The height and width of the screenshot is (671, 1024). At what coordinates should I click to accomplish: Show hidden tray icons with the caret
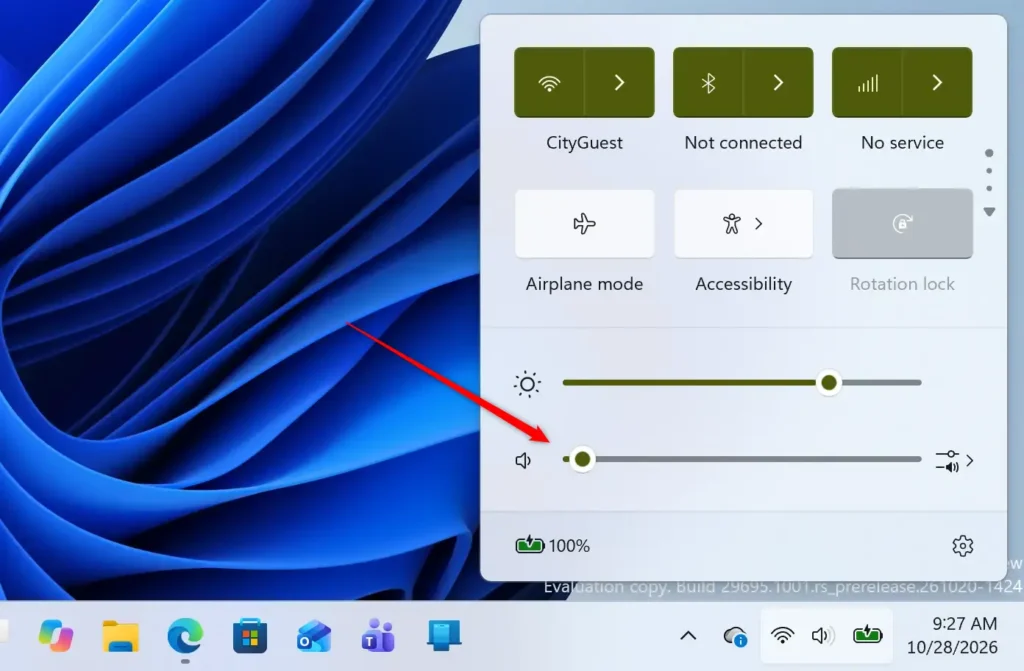(688, 635)
